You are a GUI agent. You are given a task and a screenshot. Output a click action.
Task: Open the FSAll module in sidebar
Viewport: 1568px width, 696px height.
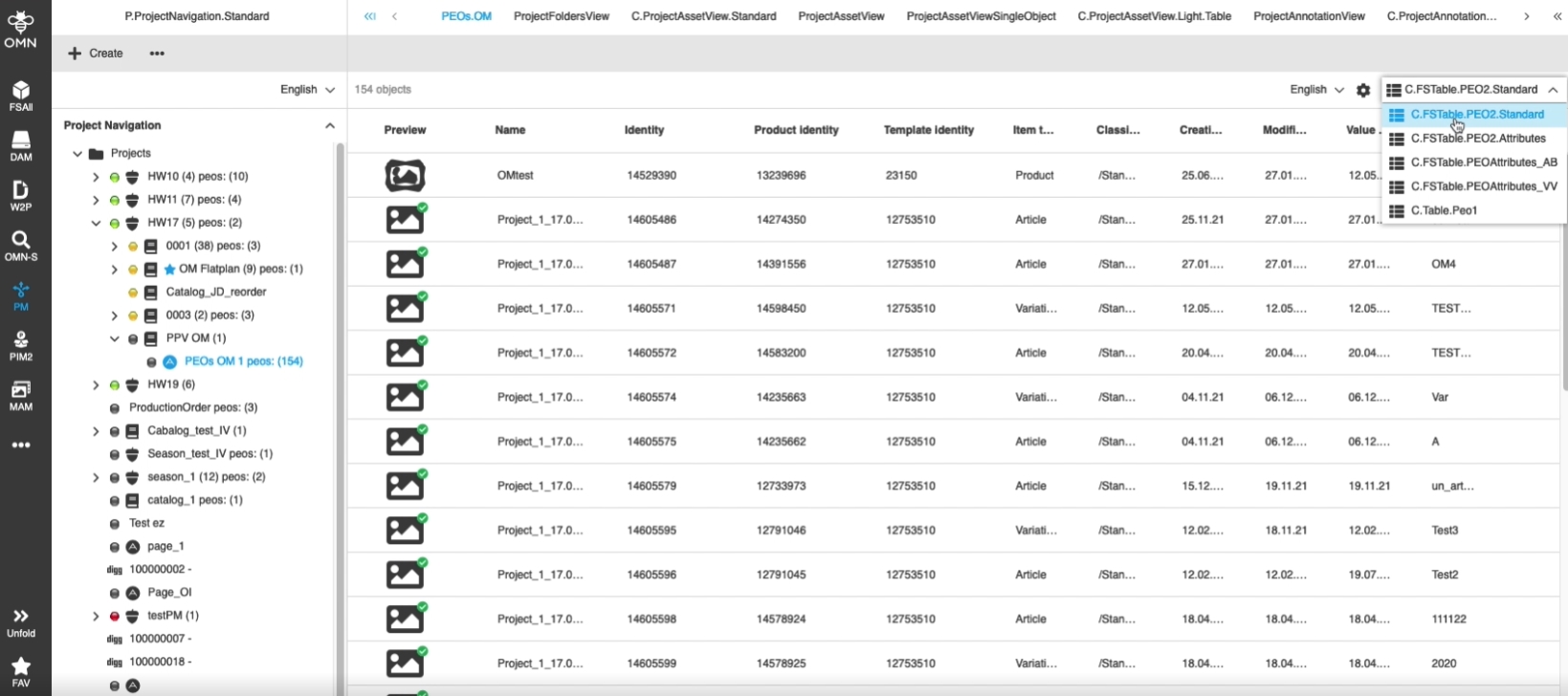[21, 96]
